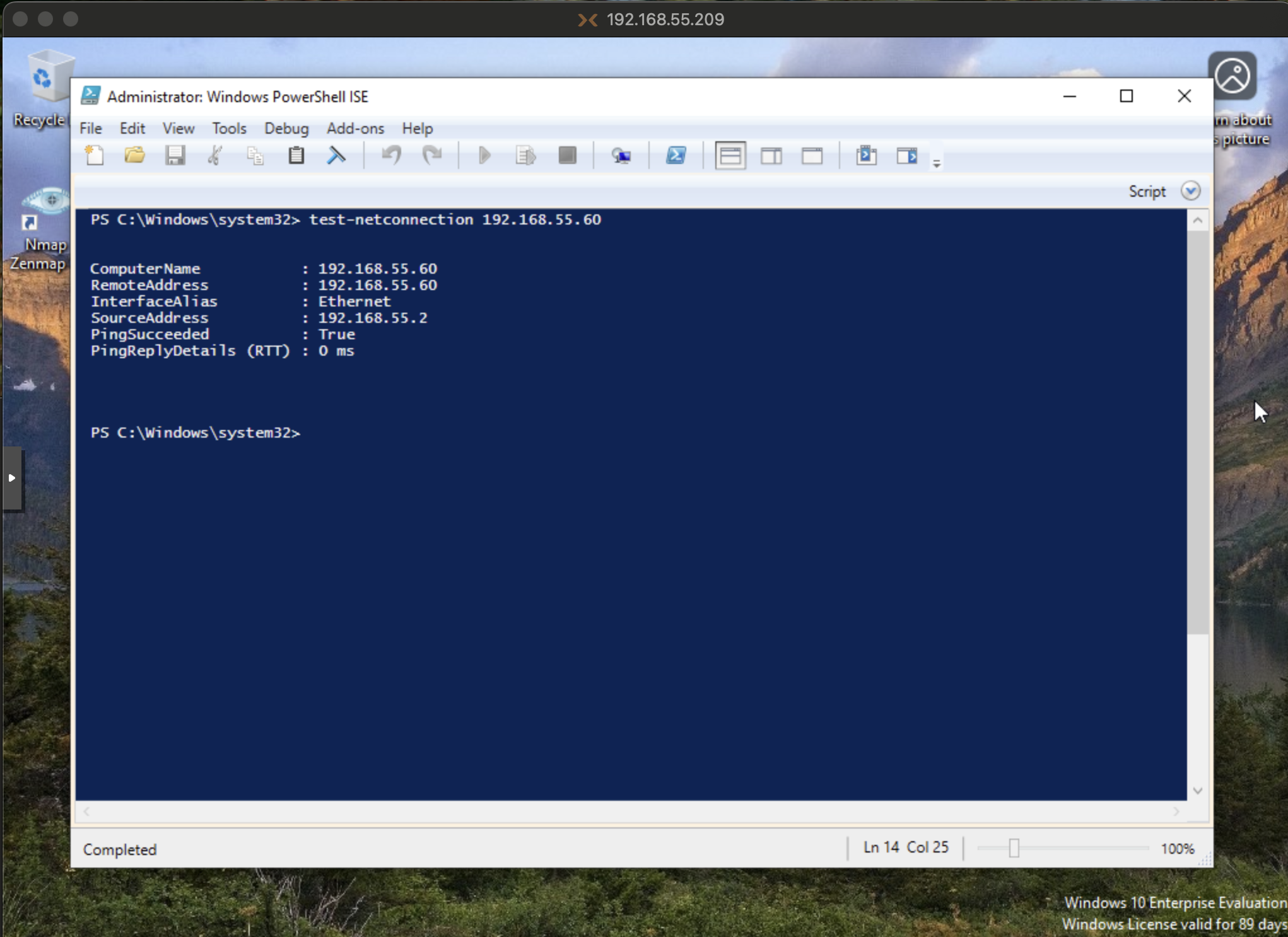Image resolution: width=1288 pixels, height=937 pixels.
Task: Show script pane right layout icon
Action: click(771, 155)
